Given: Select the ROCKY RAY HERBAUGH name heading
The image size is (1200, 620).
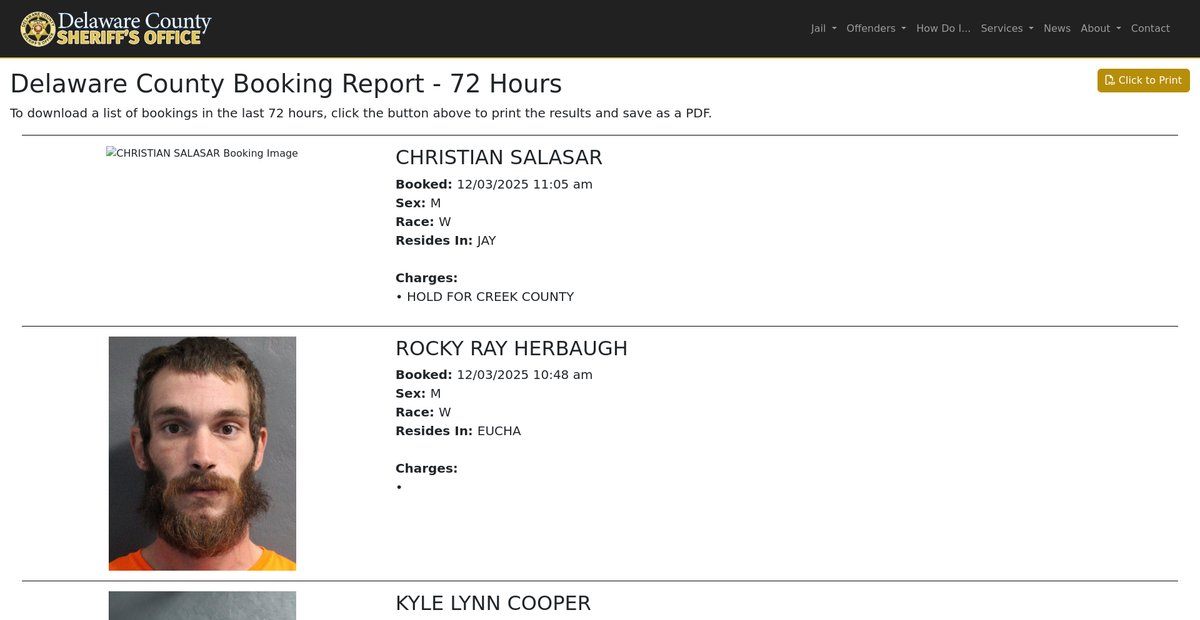Looking at the screenshot, I should pyautogui.click(x=511, y=348).
